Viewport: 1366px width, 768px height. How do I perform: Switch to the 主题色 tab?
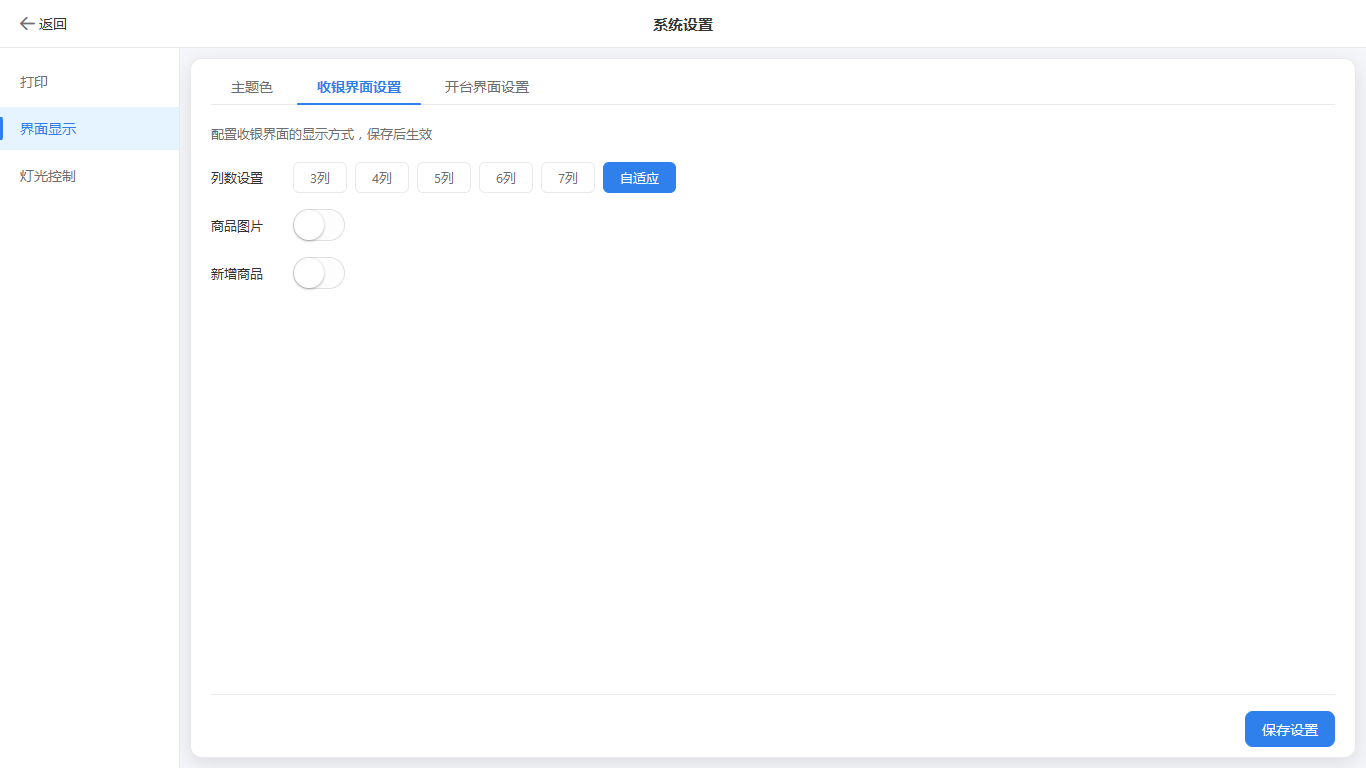coord(252,87)
